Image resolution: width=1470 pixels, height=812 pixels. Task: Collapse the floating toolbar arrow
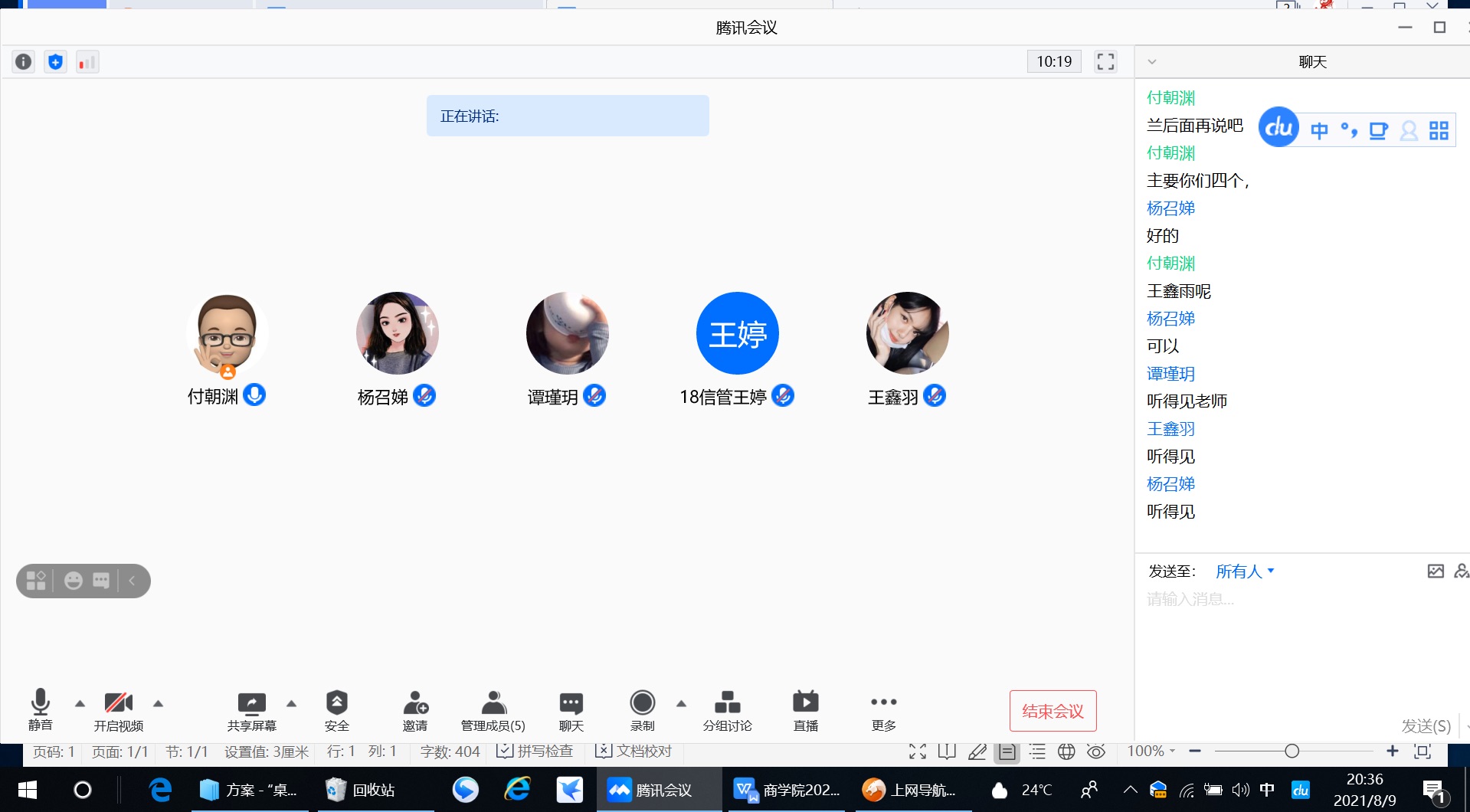tap(132, 581)
